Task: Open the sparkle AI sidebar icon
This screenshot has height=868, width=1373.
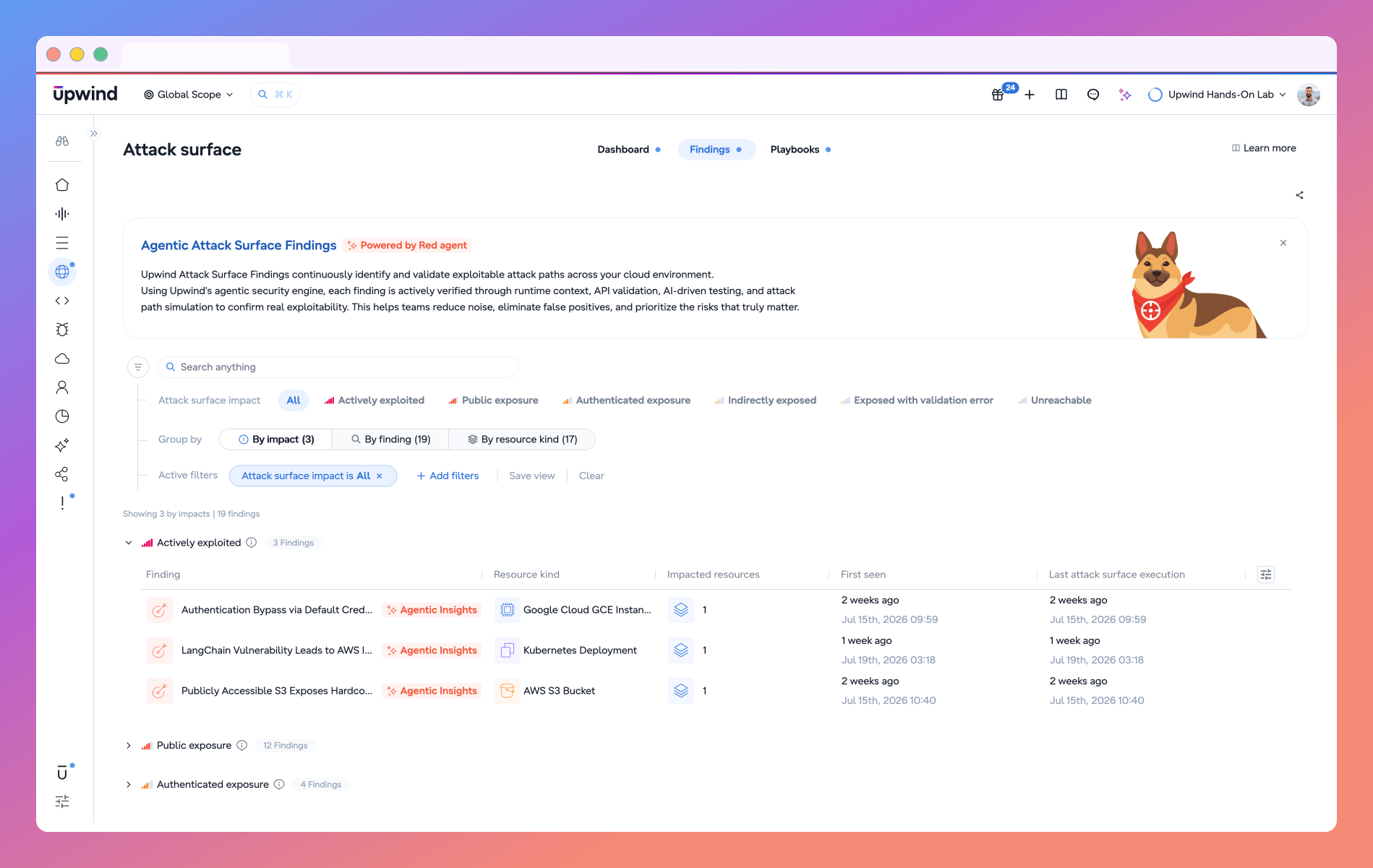Action: click(62, 445)
